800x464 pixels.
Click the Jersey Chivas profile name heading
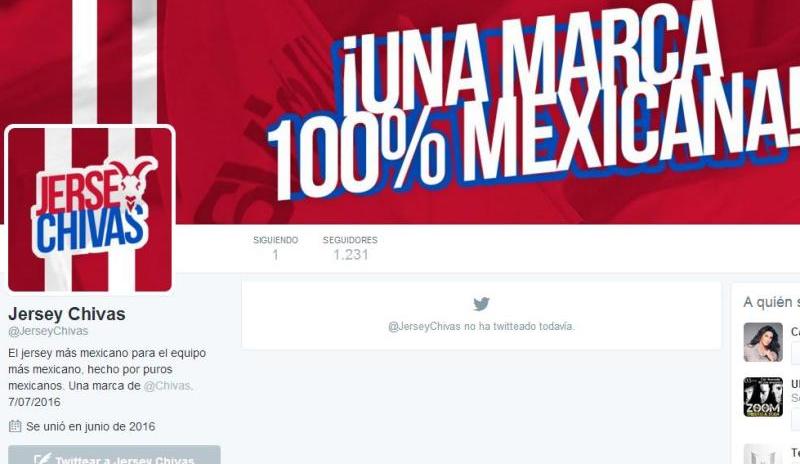click(67, 314)
